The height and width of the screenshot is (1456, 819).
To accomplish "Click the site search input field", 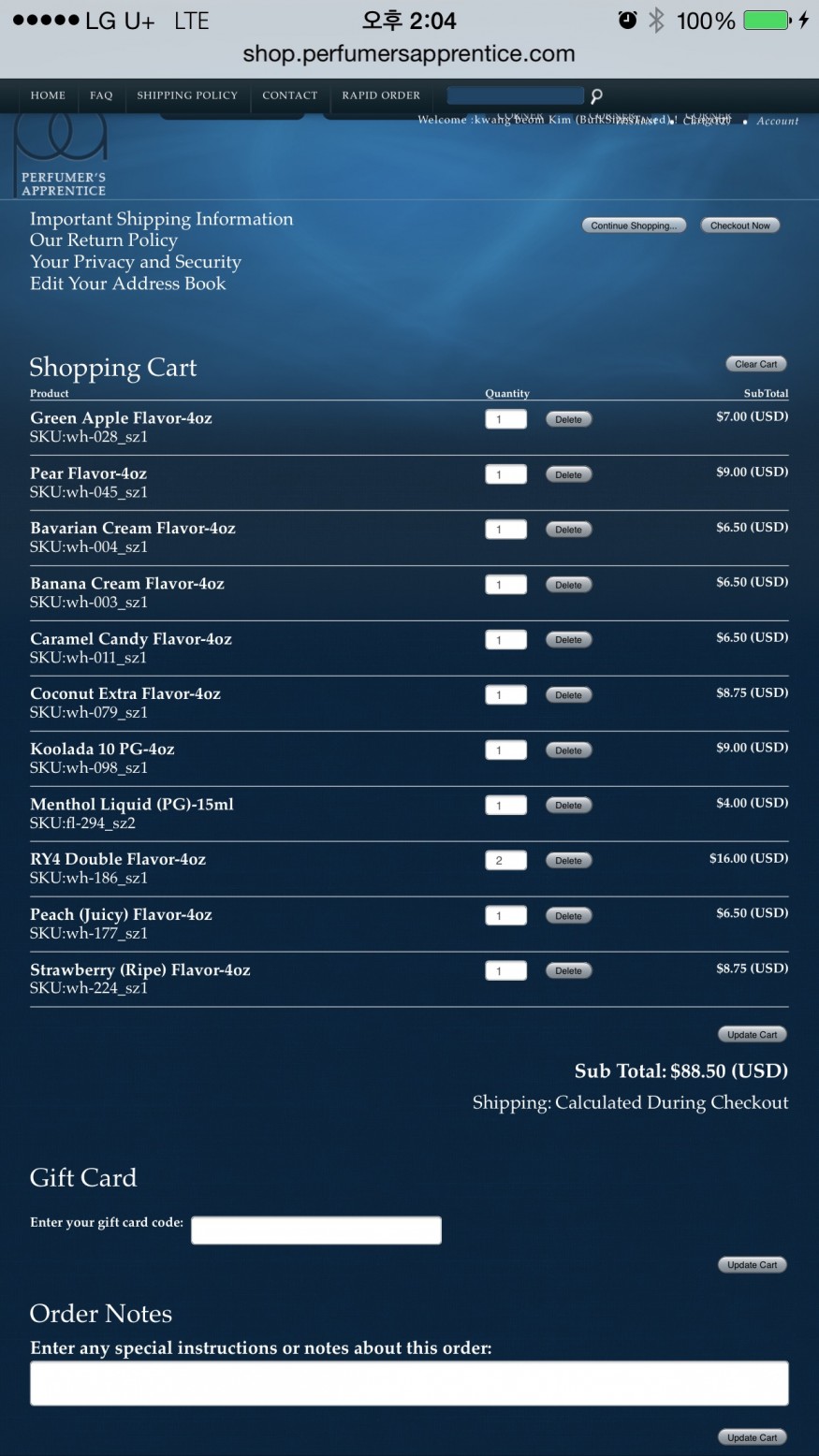I will (515, 95).
